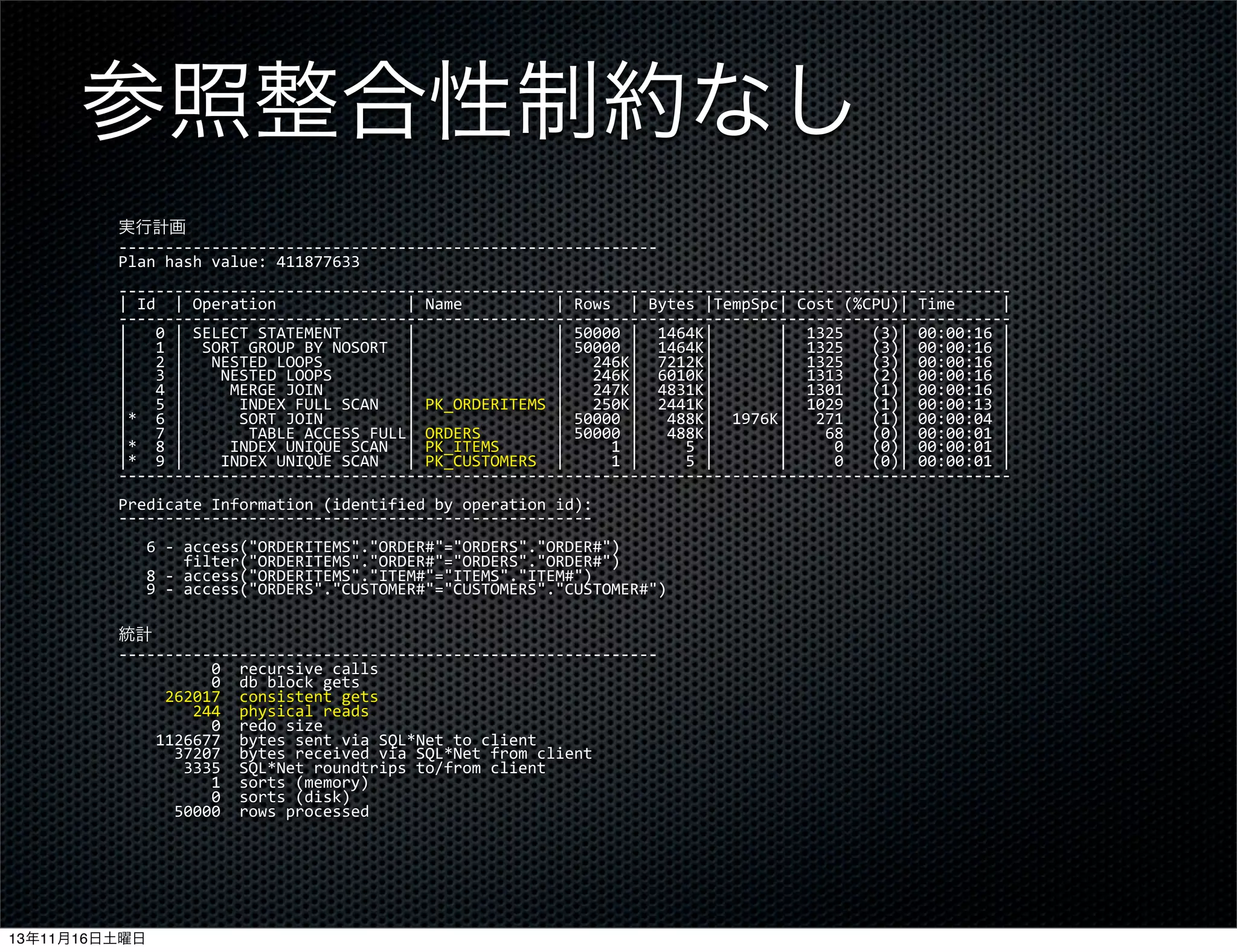Screen dimensions: 1237x952
Task: Click the predicate line 8 on ITEM#
Action: click(x=368, y=576)
